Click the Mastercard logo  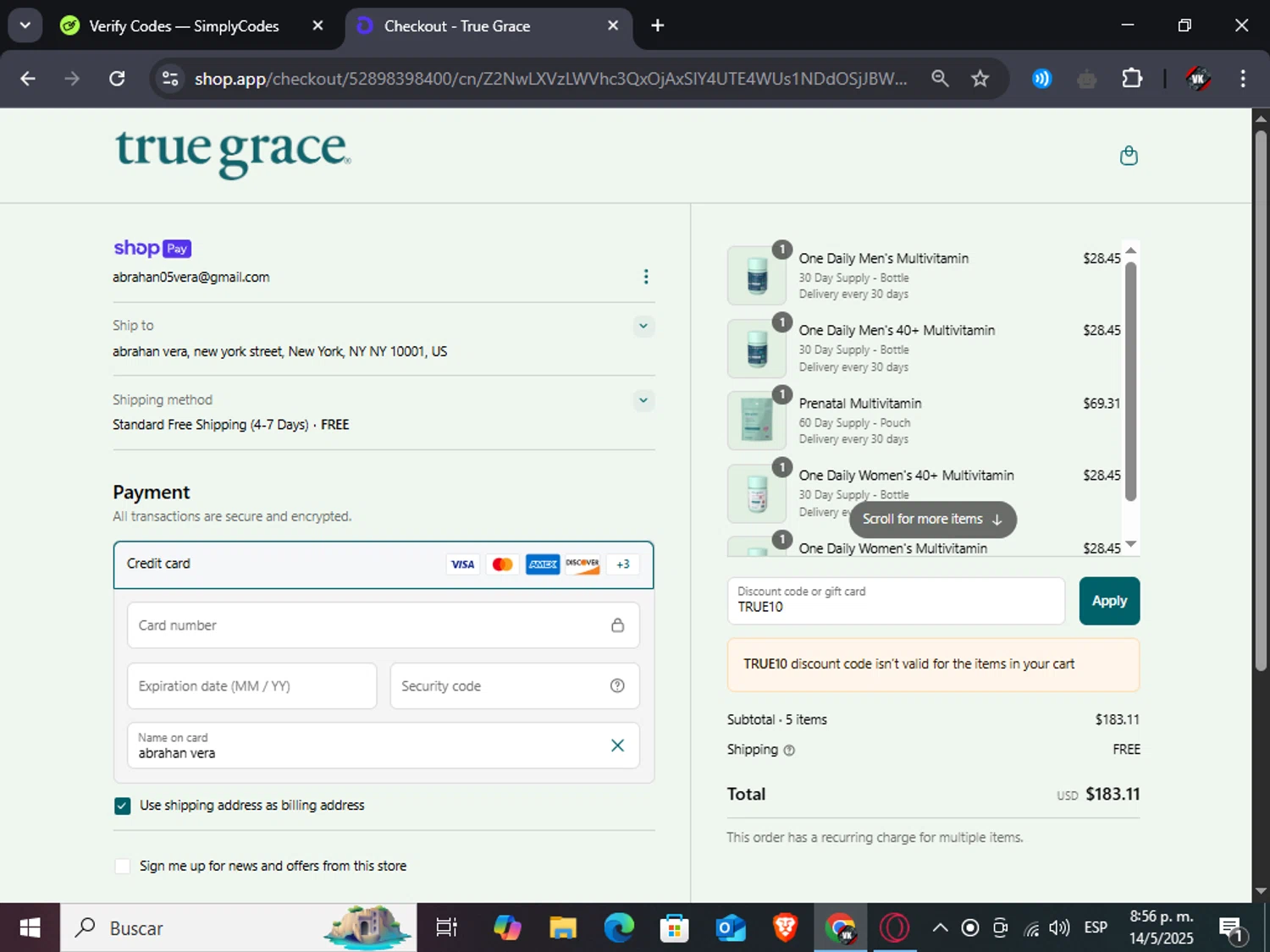(502, 564)
